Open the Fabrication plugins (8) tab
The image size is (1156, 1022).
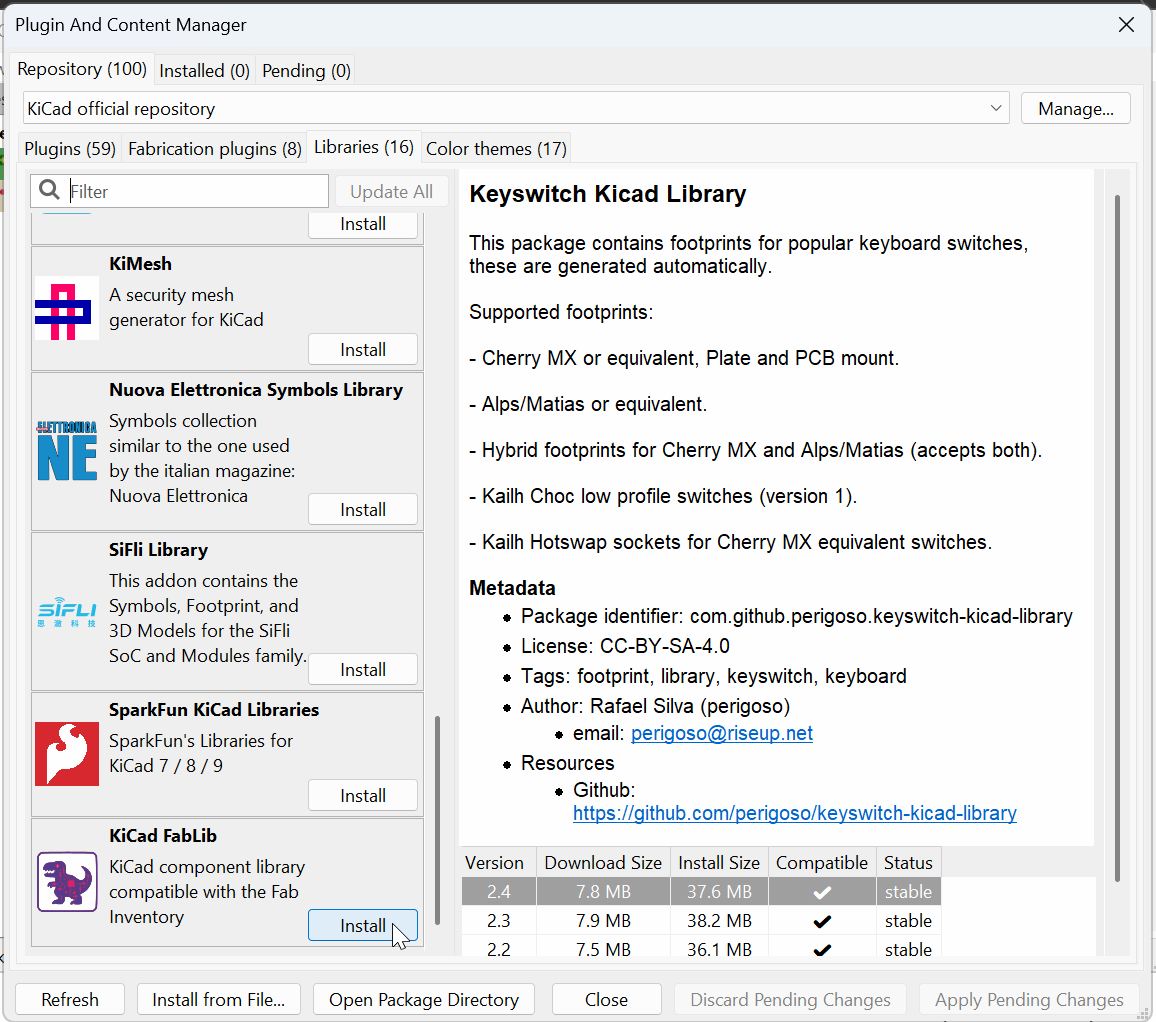[x=215, y=148]
